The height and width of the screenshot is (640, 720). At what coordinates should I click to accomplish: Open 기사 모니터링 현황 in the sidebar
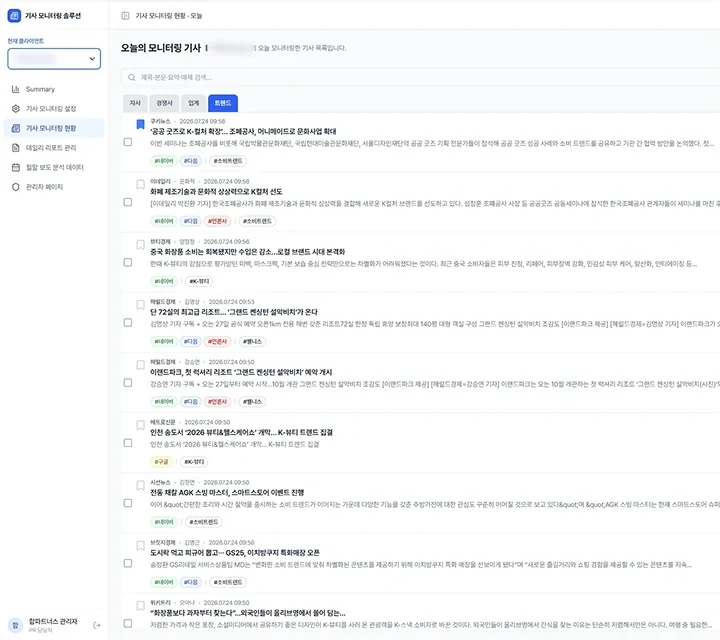(x=54, y=128)
